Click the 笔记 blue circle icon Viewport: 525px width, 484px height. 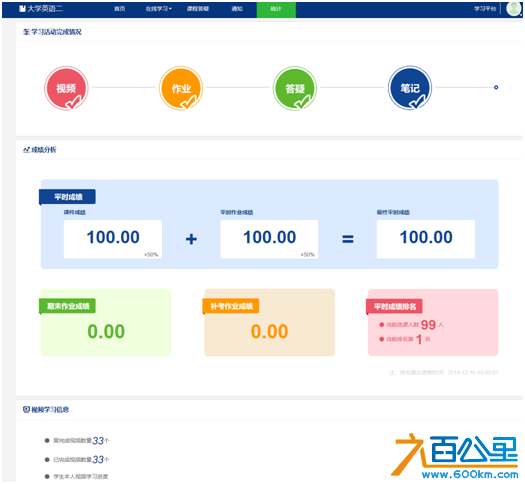[410, 88]
